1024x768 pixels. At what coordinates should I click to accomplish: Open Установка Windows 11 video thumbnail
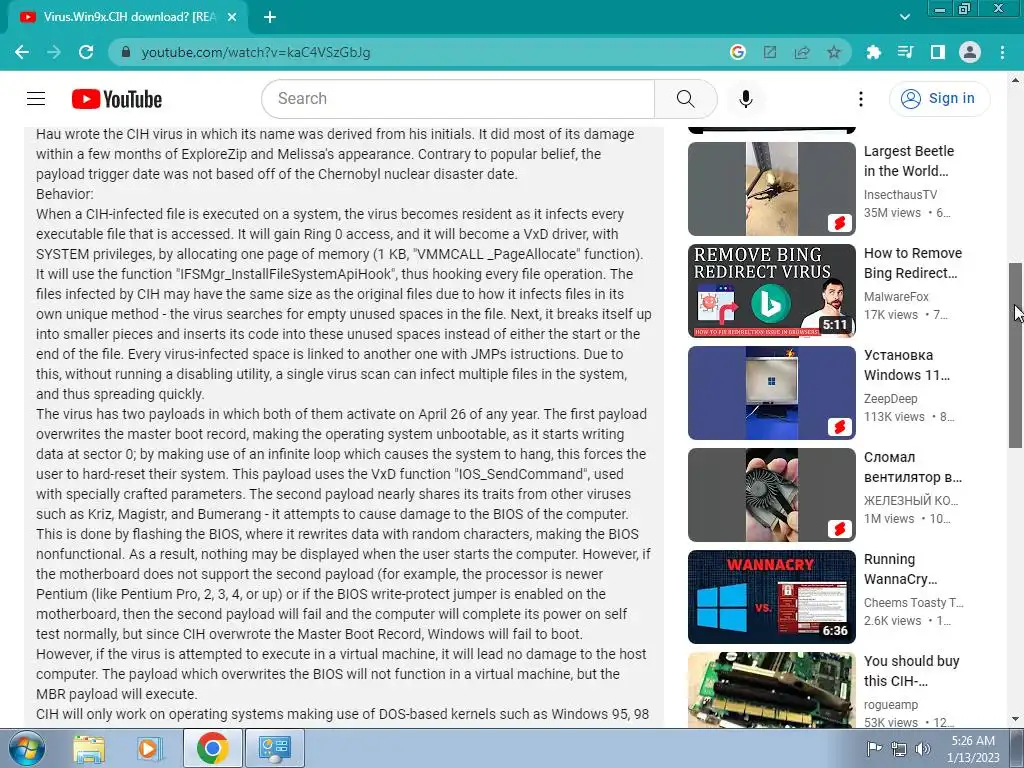(x=771, y=392)
